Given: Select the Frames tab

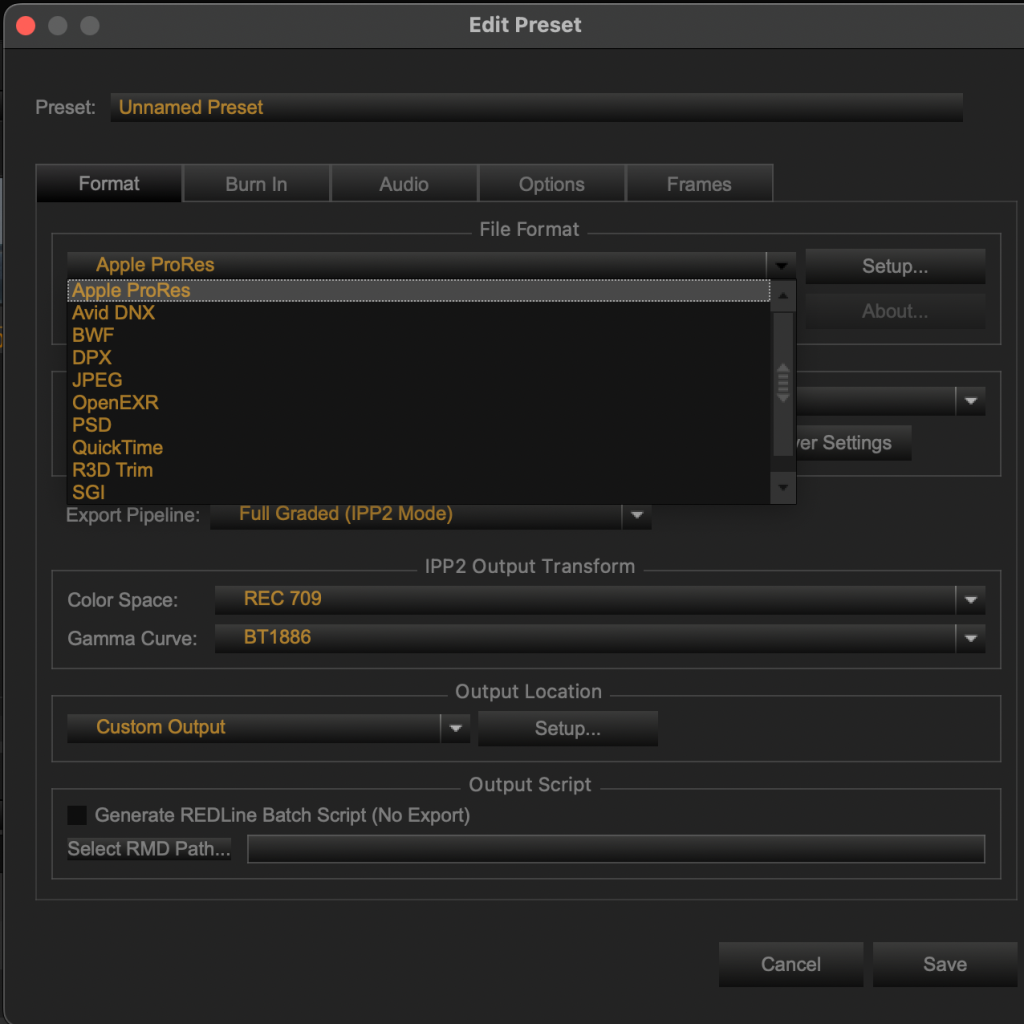Looking at the screenshot, I should [699, 184].
